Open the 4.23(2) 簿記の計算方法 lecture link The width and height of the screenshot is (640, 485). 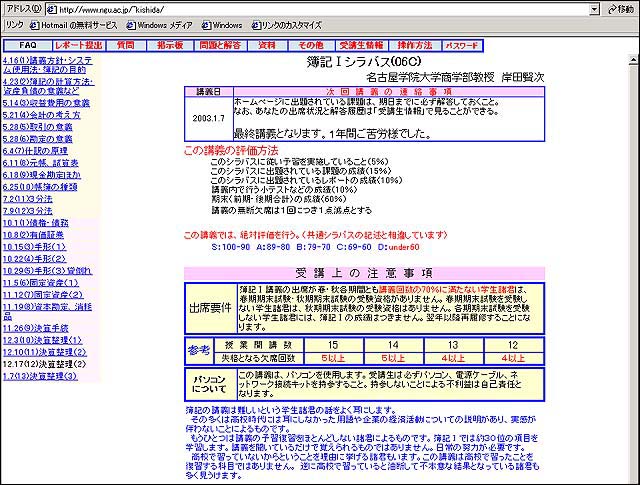tap(48, 86)
